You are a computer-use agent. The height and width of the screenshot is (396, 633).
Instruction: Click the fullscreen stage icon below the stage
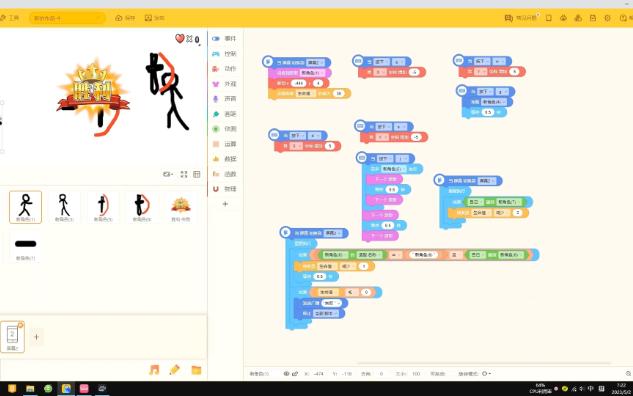point(184,174)
